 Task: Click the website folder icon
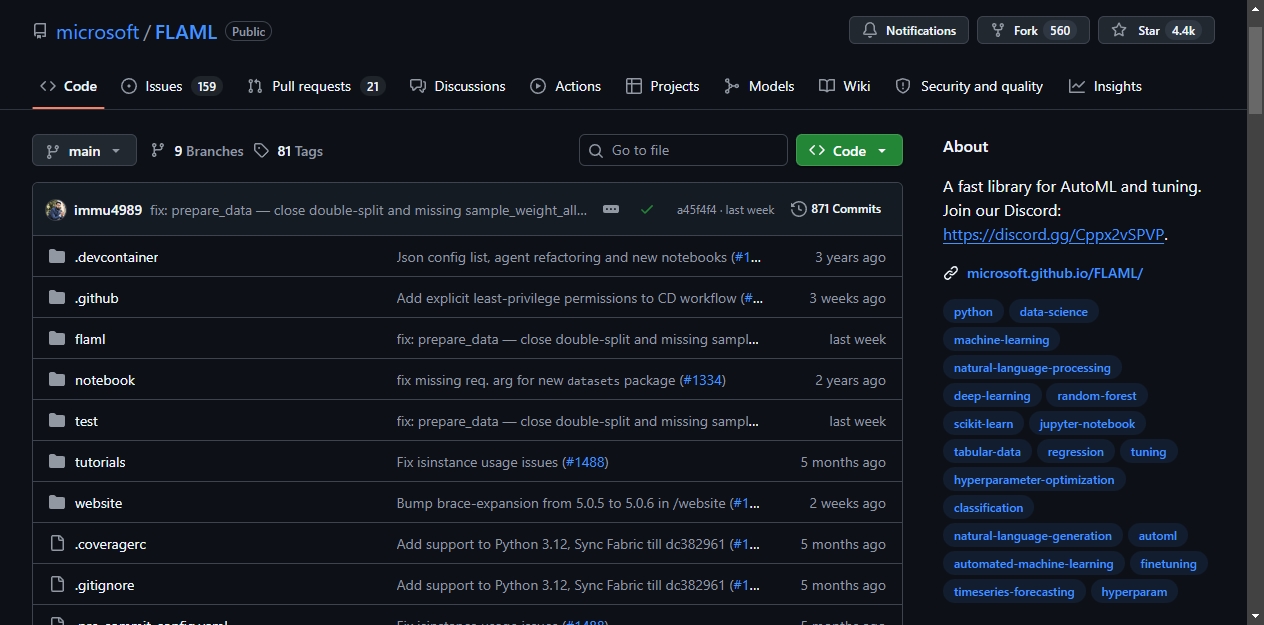click(x=57, y=503)
